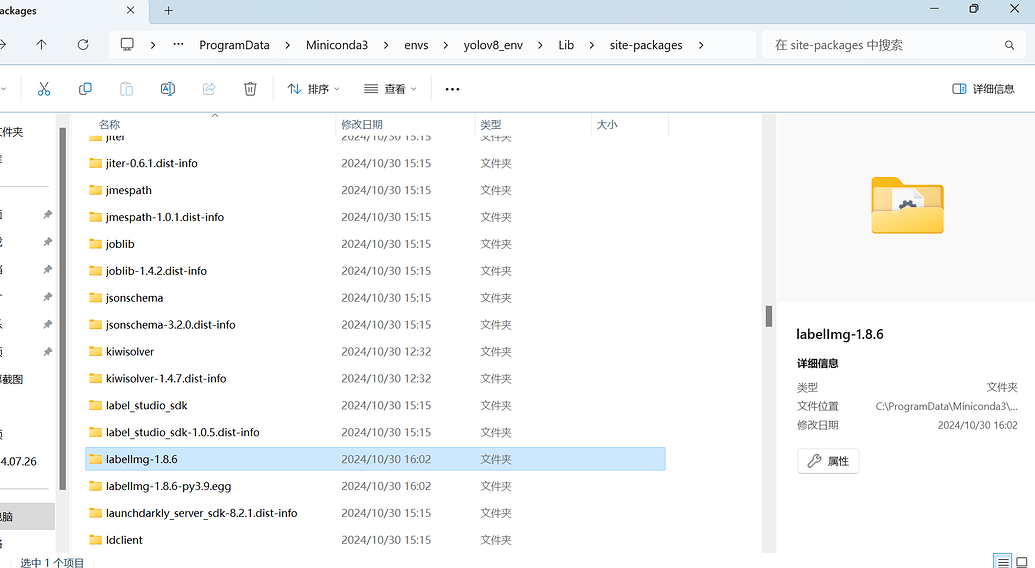Toggle the Details pane (详细信息) button
Image resolution: width=1035 pixels, height=568 pixels.
click(984, 89)
